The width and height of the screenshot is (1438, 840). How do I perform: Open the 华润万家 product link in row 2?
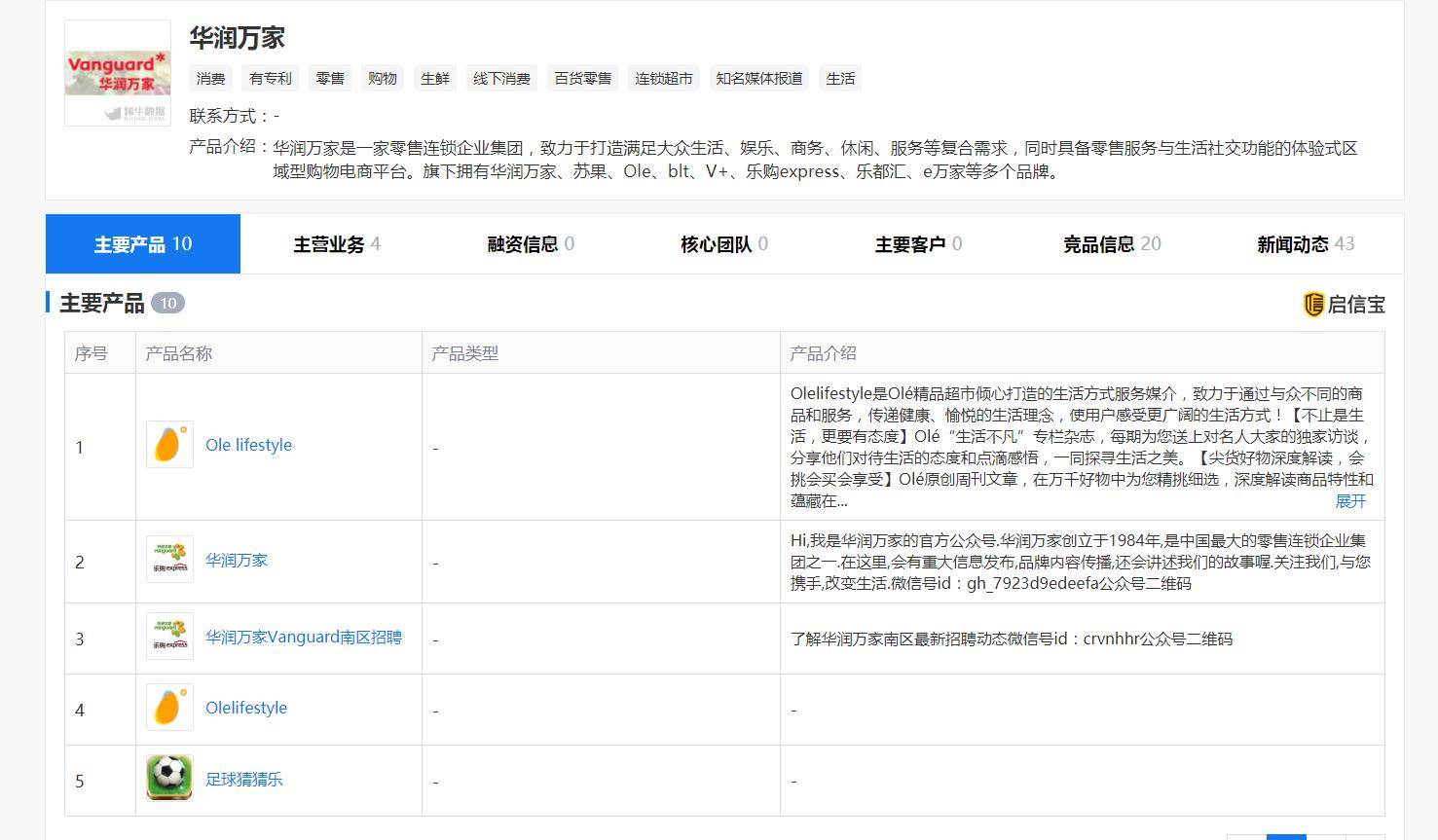pos(237,560)
